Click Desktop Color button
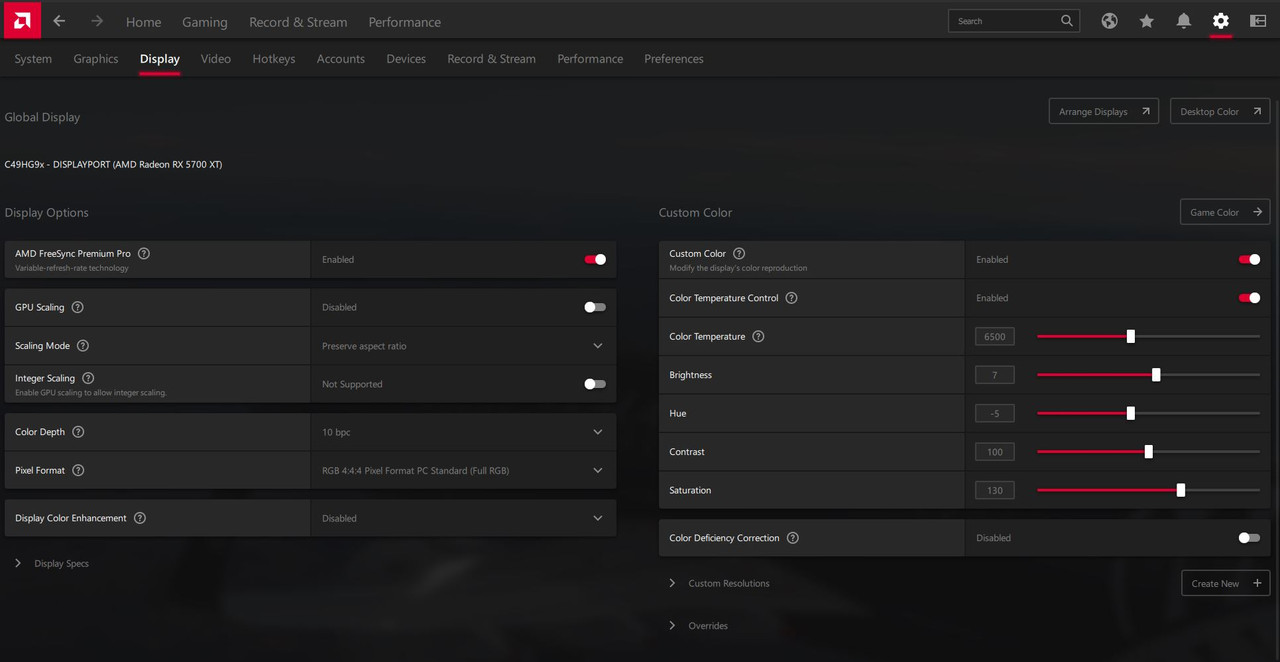This screenshot has width=1280, height=662. click(1220, 111)
